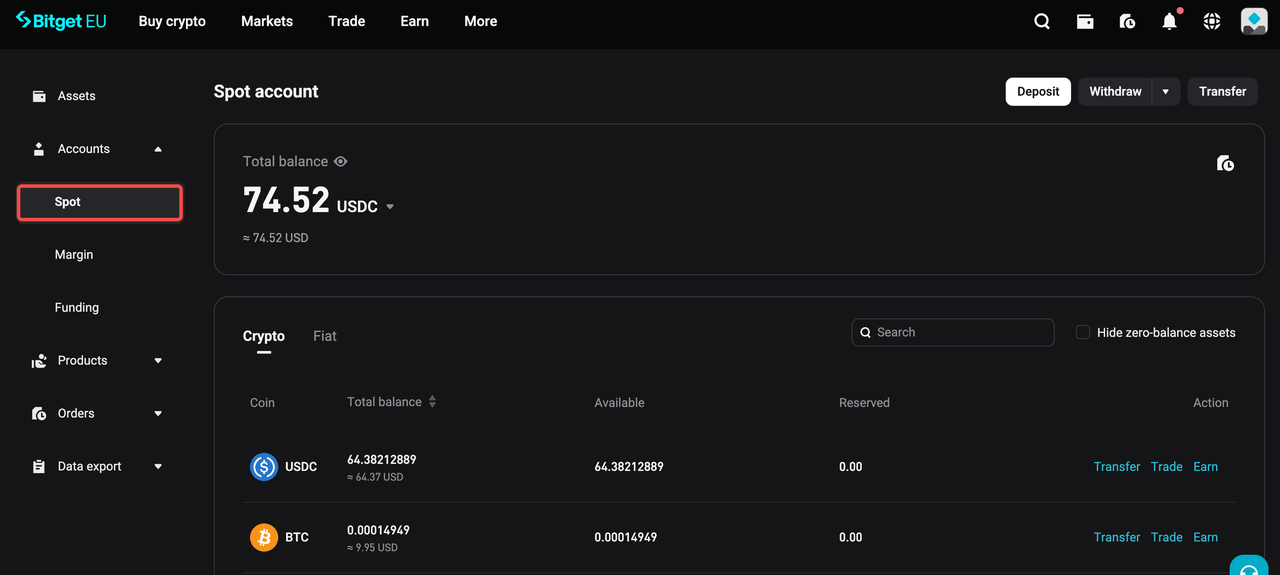Open the search magnifier icon in header
This screenshot has width=1280, height=575.
pyautogui.click(x=1042, y=21)
